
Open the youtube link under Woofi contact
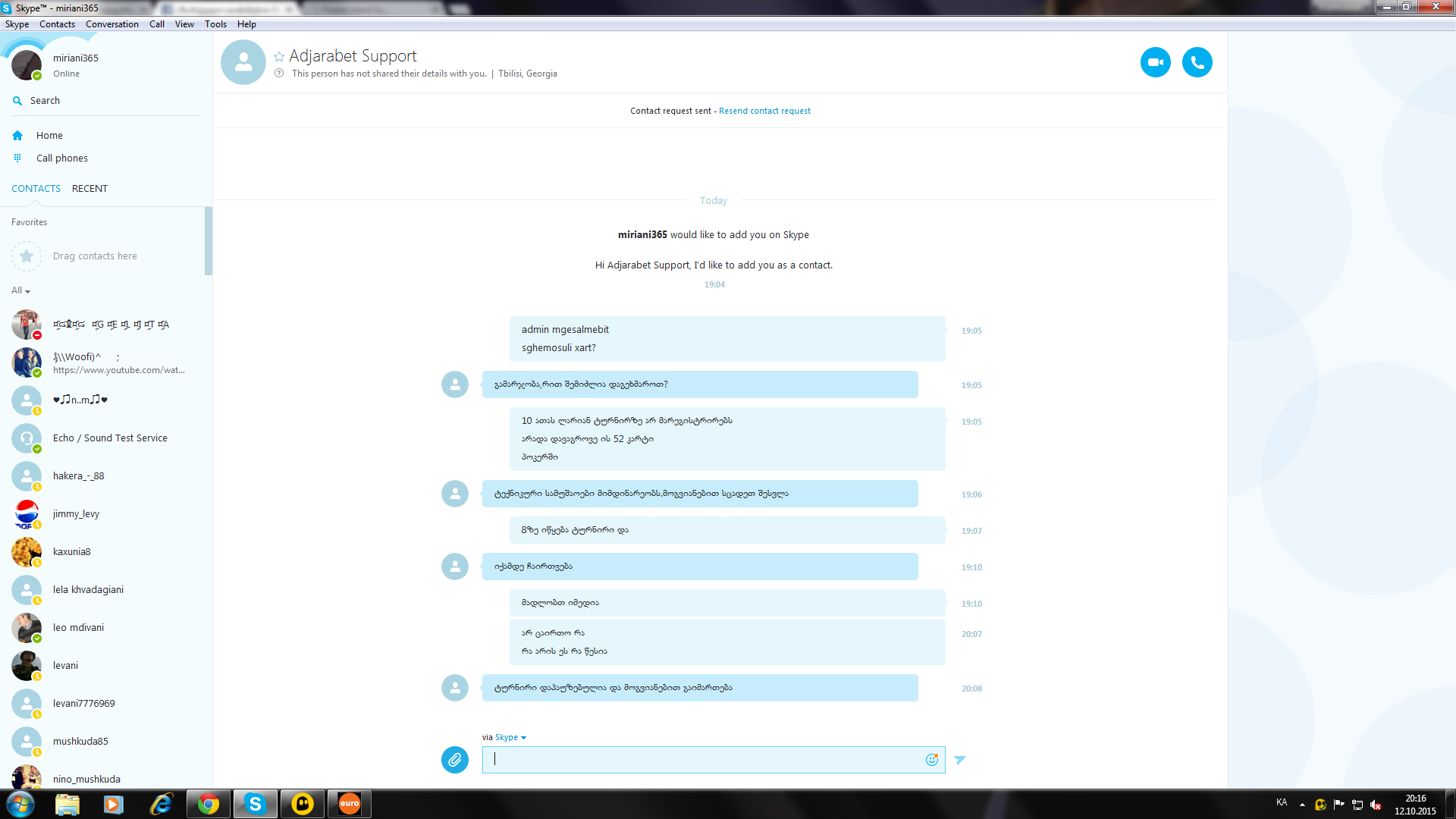click(118, 370)
